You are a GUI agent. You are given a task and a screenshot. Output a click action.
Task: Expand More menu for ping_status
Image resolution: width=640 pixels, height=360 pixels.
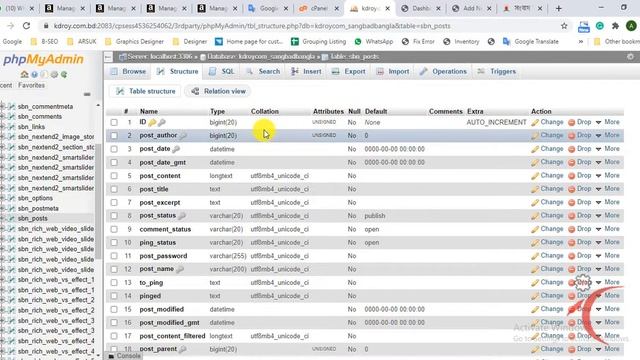(x=608, y=242)
